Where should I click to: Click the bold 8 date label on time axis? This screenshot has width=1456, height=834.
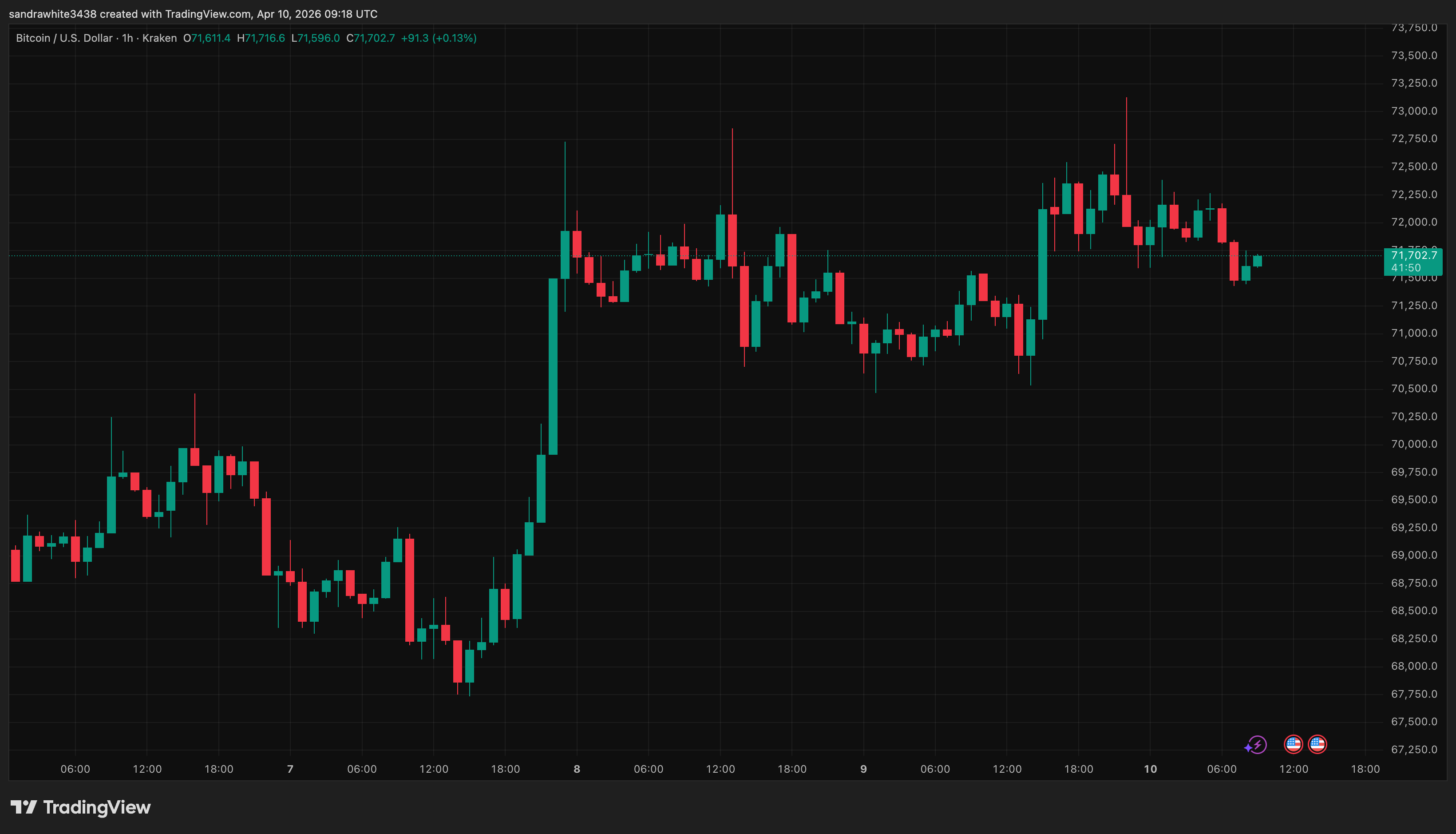(576, 769)
